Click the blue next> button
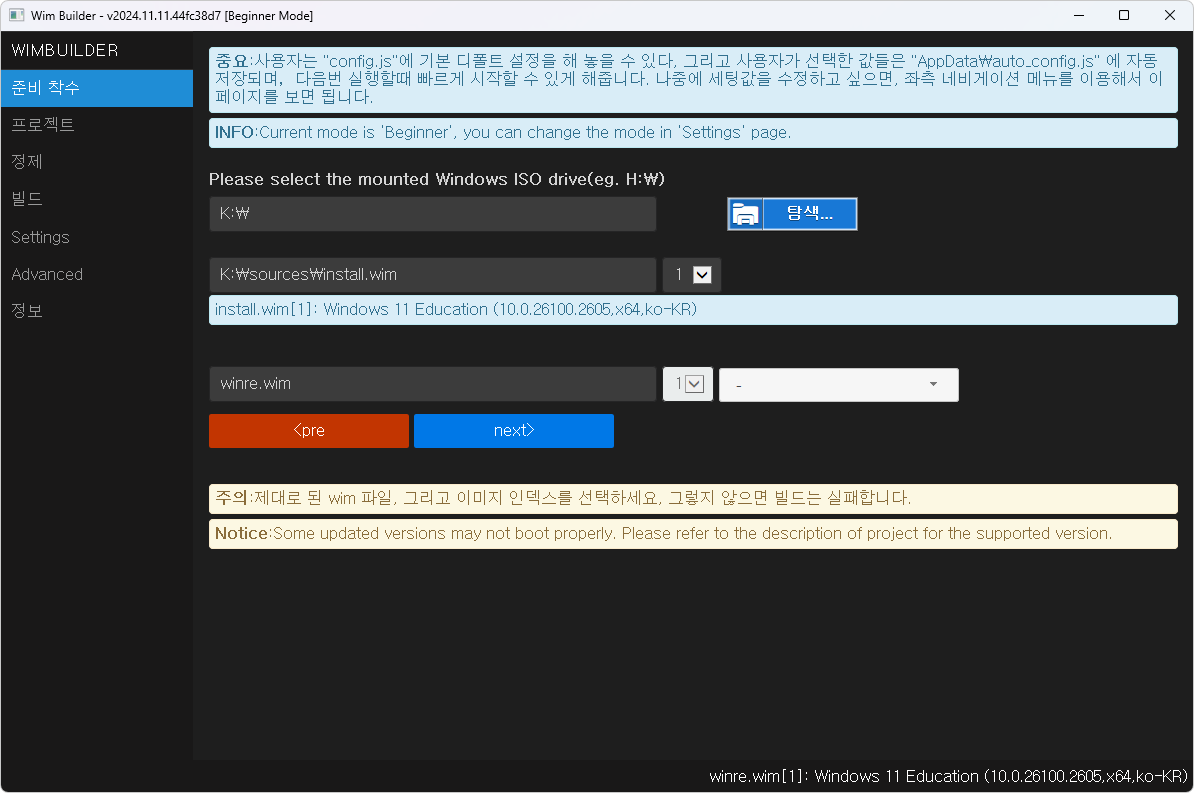The image size is (1194, 793). click(514, 430)
